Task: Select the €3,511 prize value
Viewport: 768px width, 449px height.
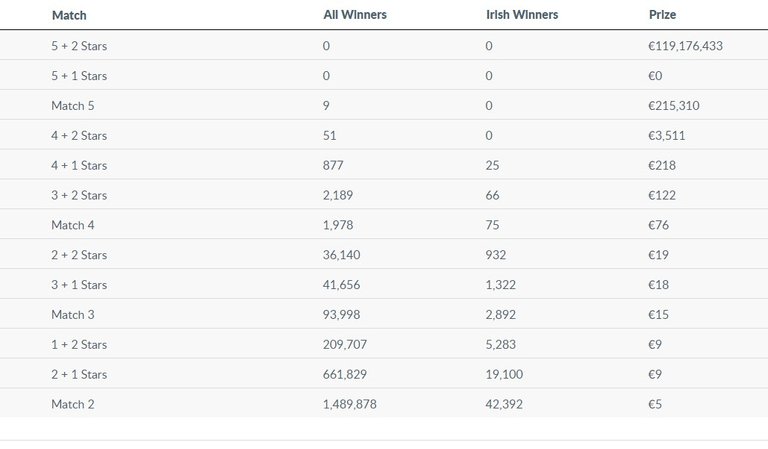Action: (672, 135)
